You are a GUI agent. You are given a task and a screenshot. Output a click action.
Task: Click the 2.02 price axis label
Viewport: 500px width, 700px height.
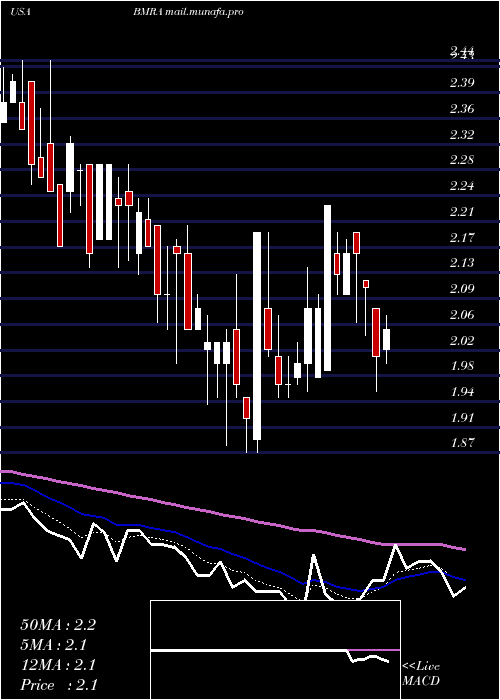462,341
